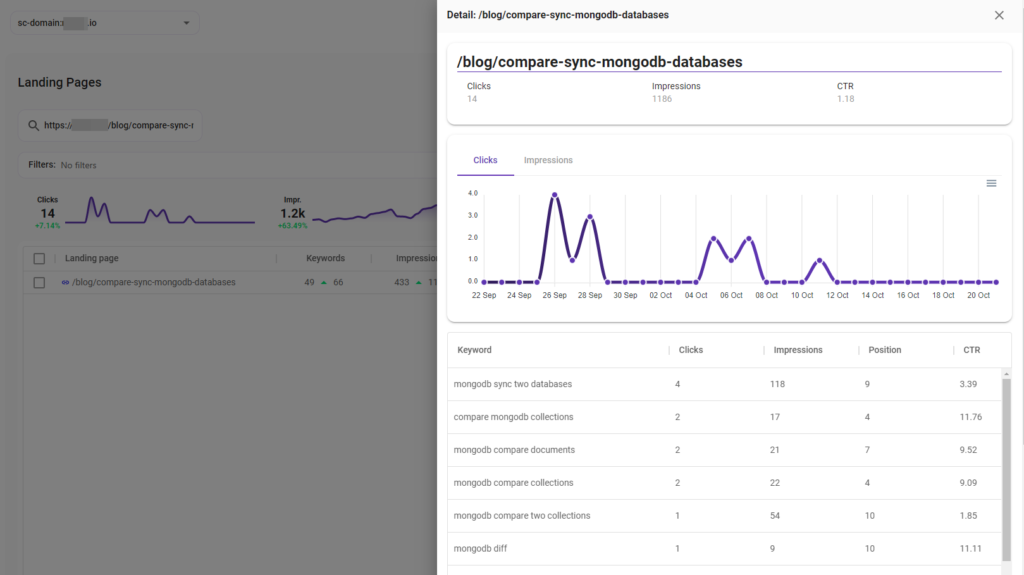Open the chart hamburger menu icon
The width and height of the screenshot is (1024, 575).
[x=991, y=184]
